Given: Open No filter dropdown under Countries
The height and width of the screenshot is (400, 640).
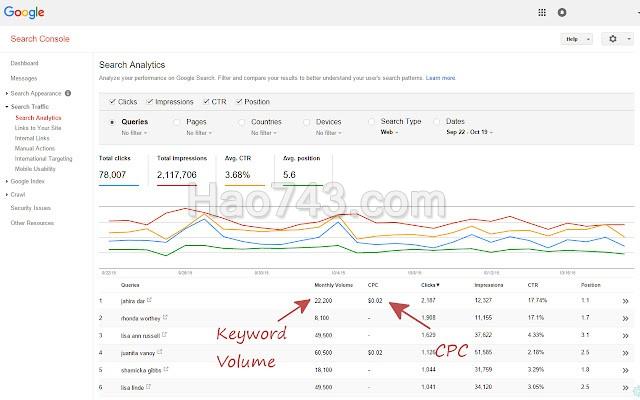Looking at the screenshot, I should click(264, 133).
